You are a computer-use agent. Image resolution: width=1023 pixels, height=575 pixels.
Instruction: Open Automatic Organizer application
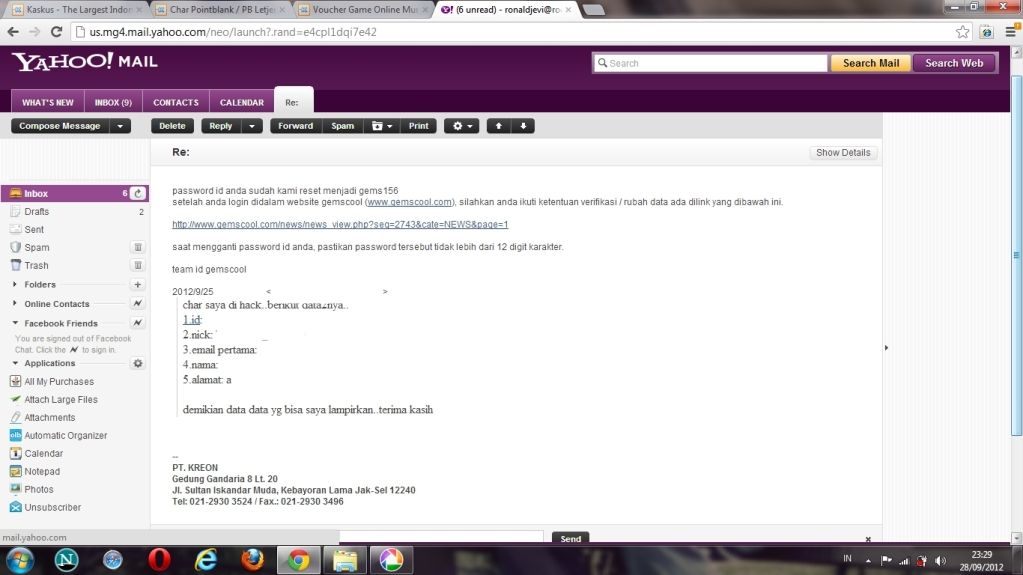click(65, 435)
